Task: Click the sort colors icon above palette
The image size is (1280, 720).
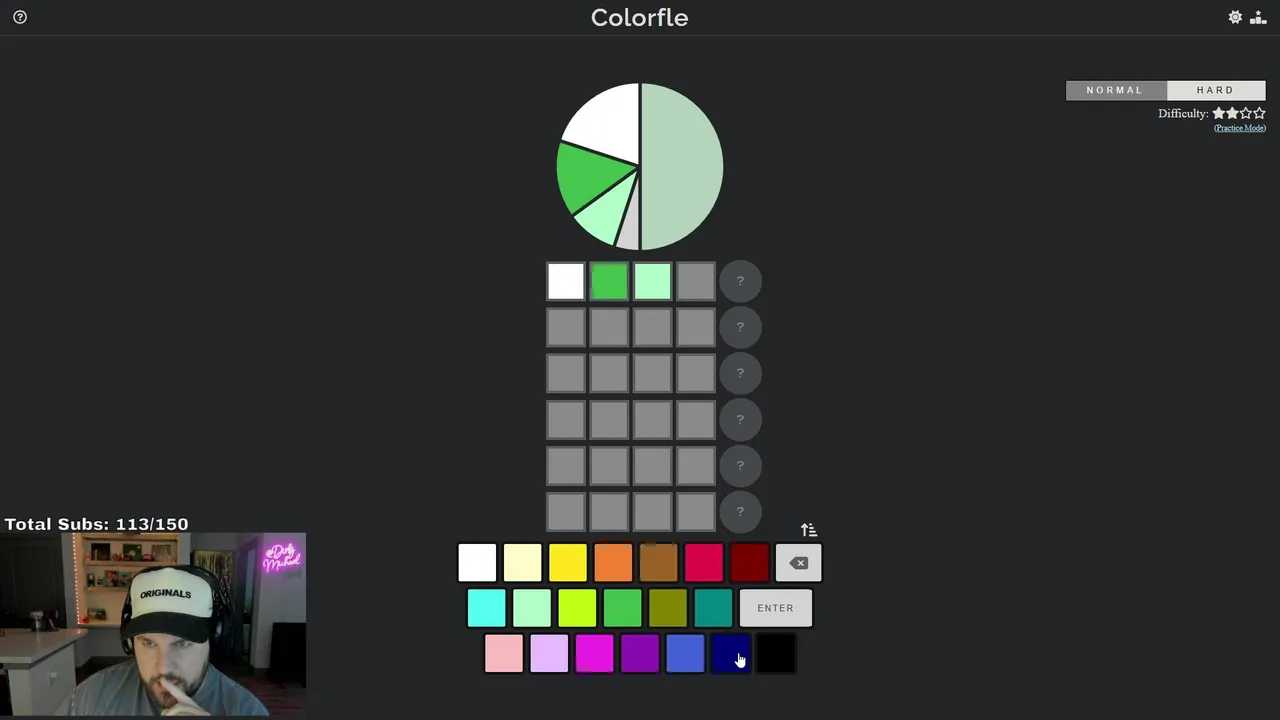Action: tap(809, 530)
